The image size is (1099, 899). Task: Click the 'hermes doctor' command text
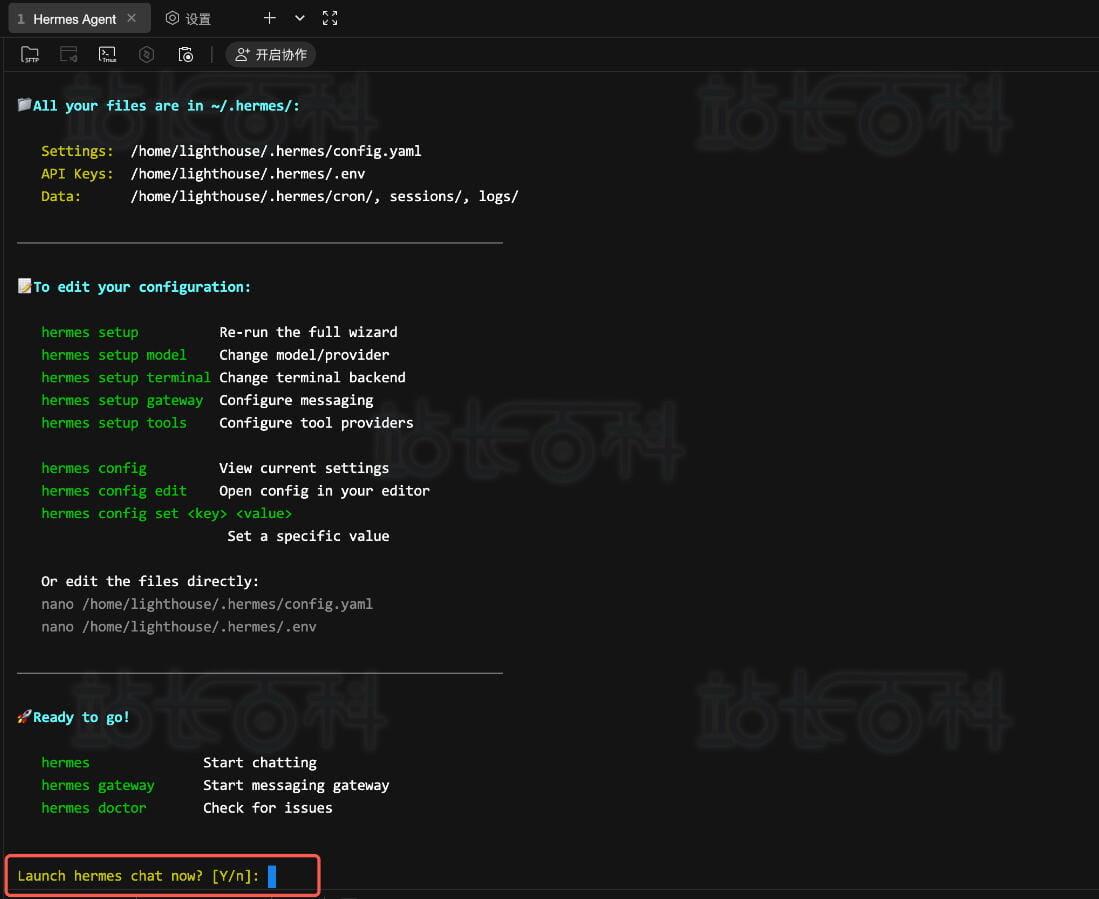[94, 808]
